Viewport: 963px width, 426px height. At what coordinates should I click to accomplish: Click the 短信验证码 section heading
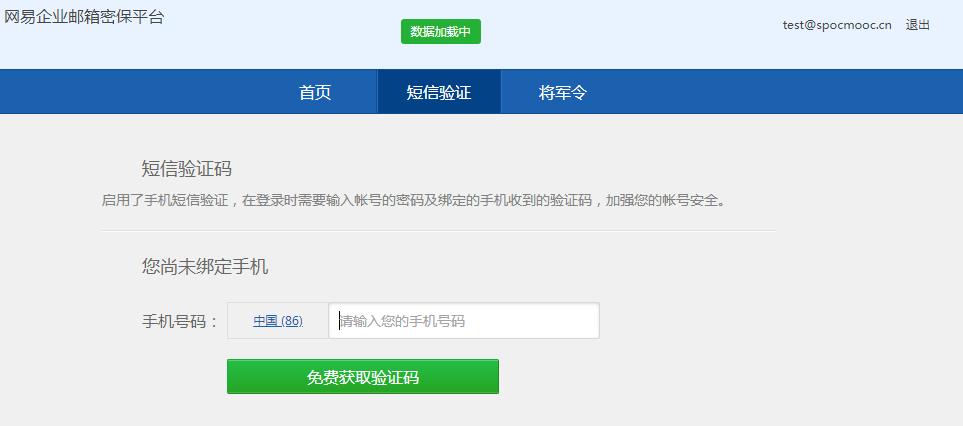tap(186, 168)
